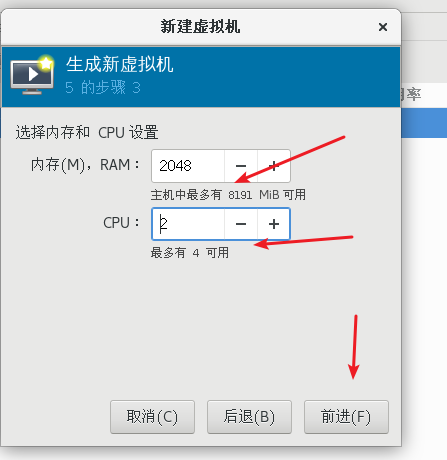Image resolution: width=447 pixels, height=460 pixels.
Task: Go back with 后退(B) button
Action: [x=249, y=417]
